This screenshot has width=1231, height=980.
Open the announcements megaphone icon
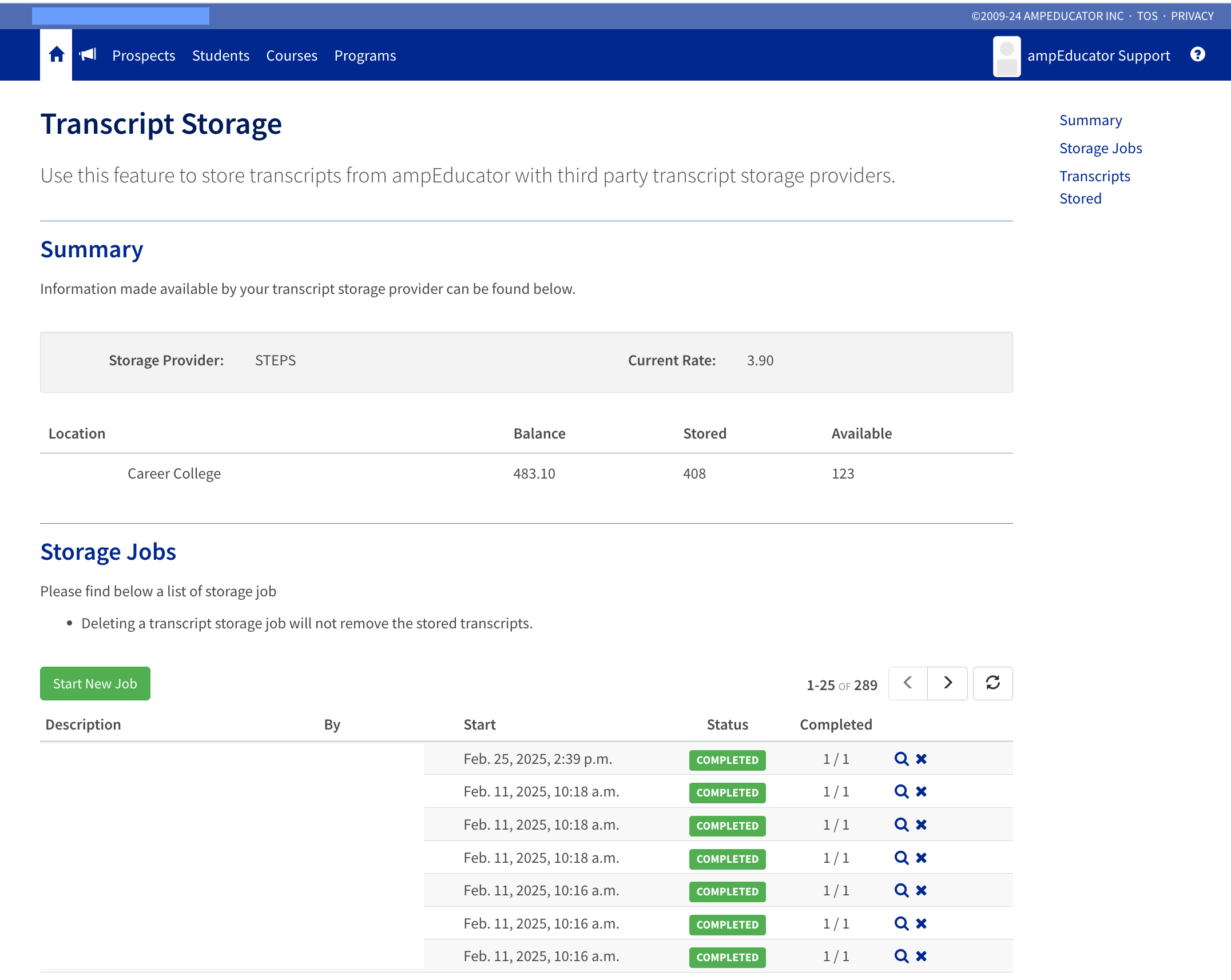coord(88,55)
